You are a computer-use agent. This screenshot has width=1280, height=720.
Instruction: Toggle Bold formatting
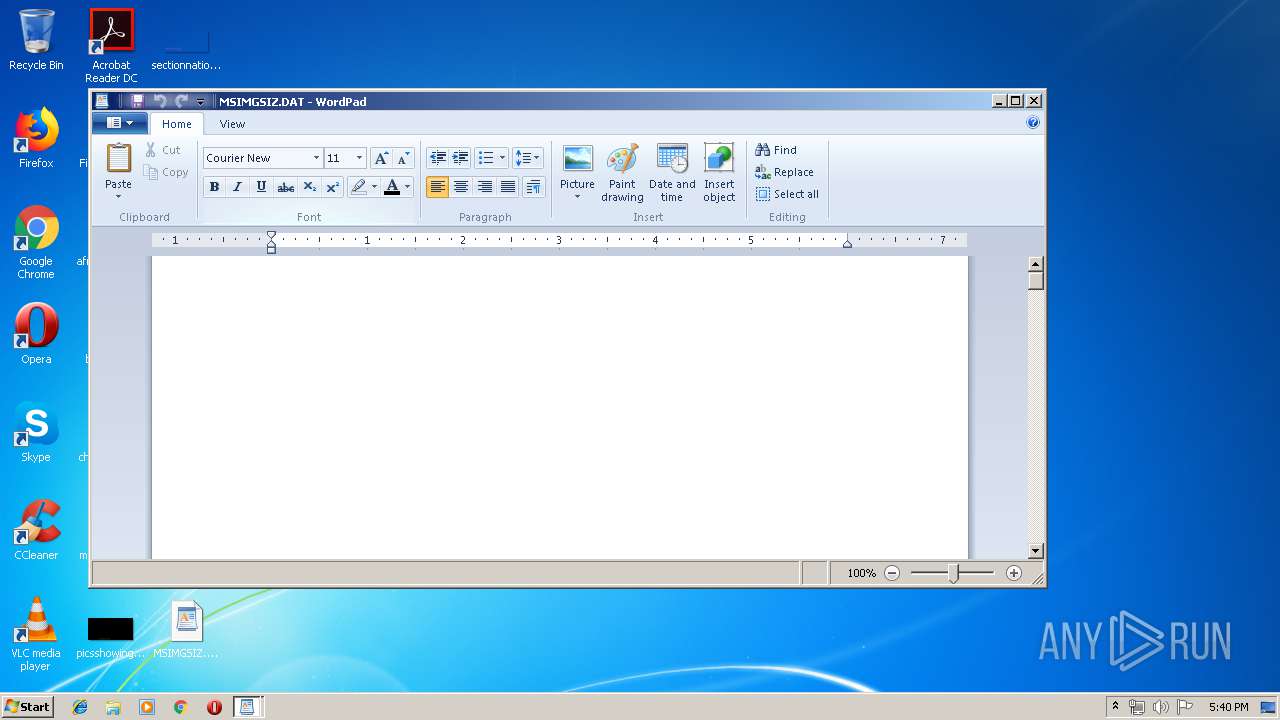(214, 187)
